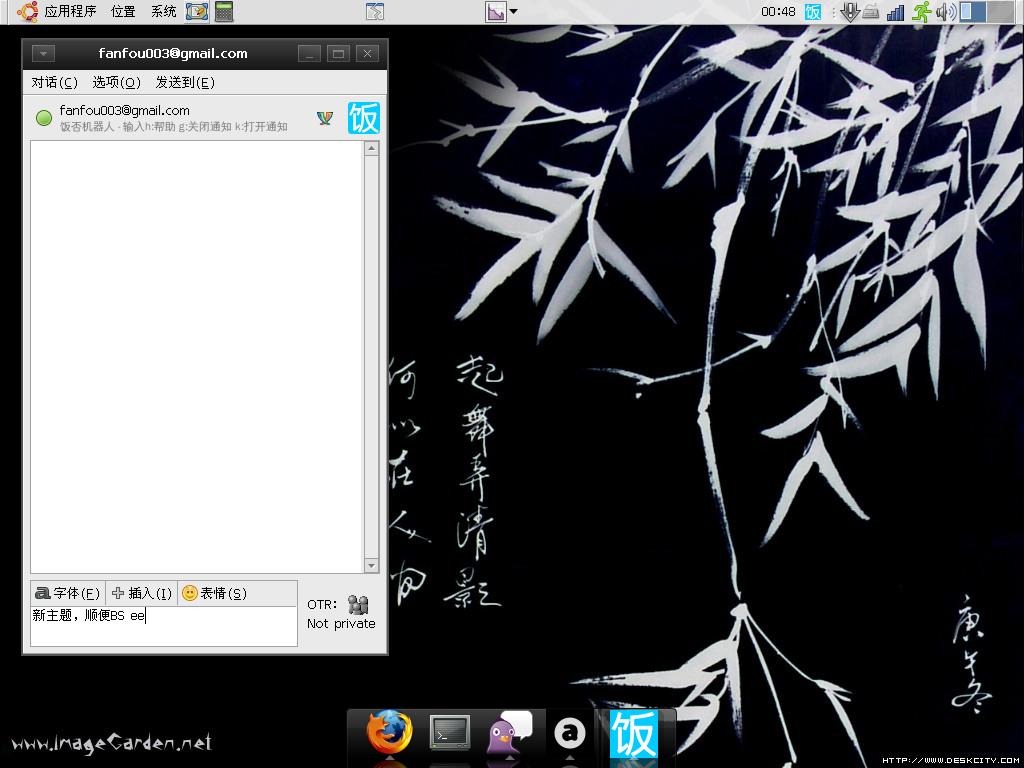Open the network signal bars indicator

pyautogui.click(x=895, y=12)
